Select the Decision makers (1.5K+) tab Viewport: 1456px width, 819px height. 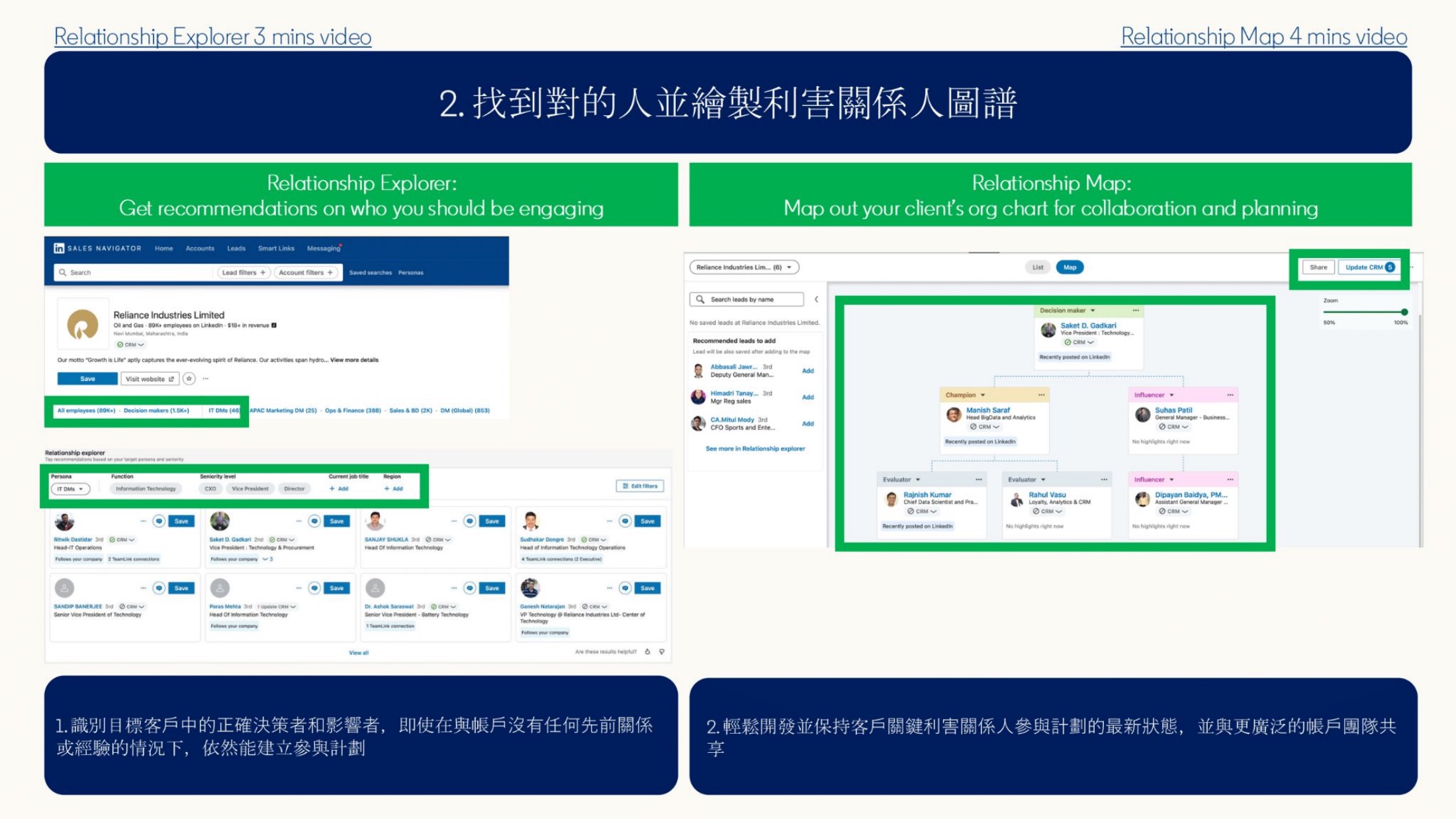[156, 411]
